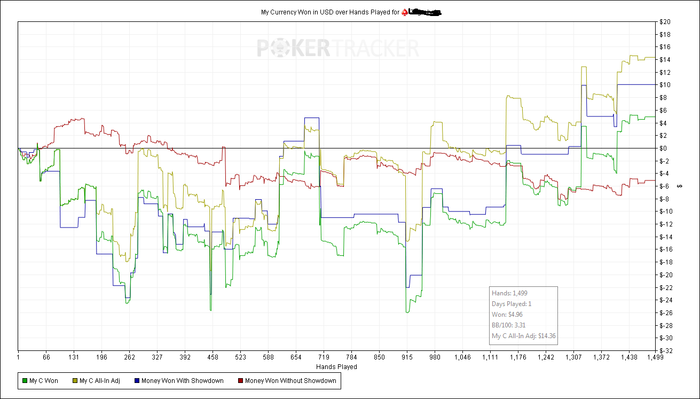The image size is (700, 399).
Task: Click the '$-12' y-axis label
Action: pos(665,224)
